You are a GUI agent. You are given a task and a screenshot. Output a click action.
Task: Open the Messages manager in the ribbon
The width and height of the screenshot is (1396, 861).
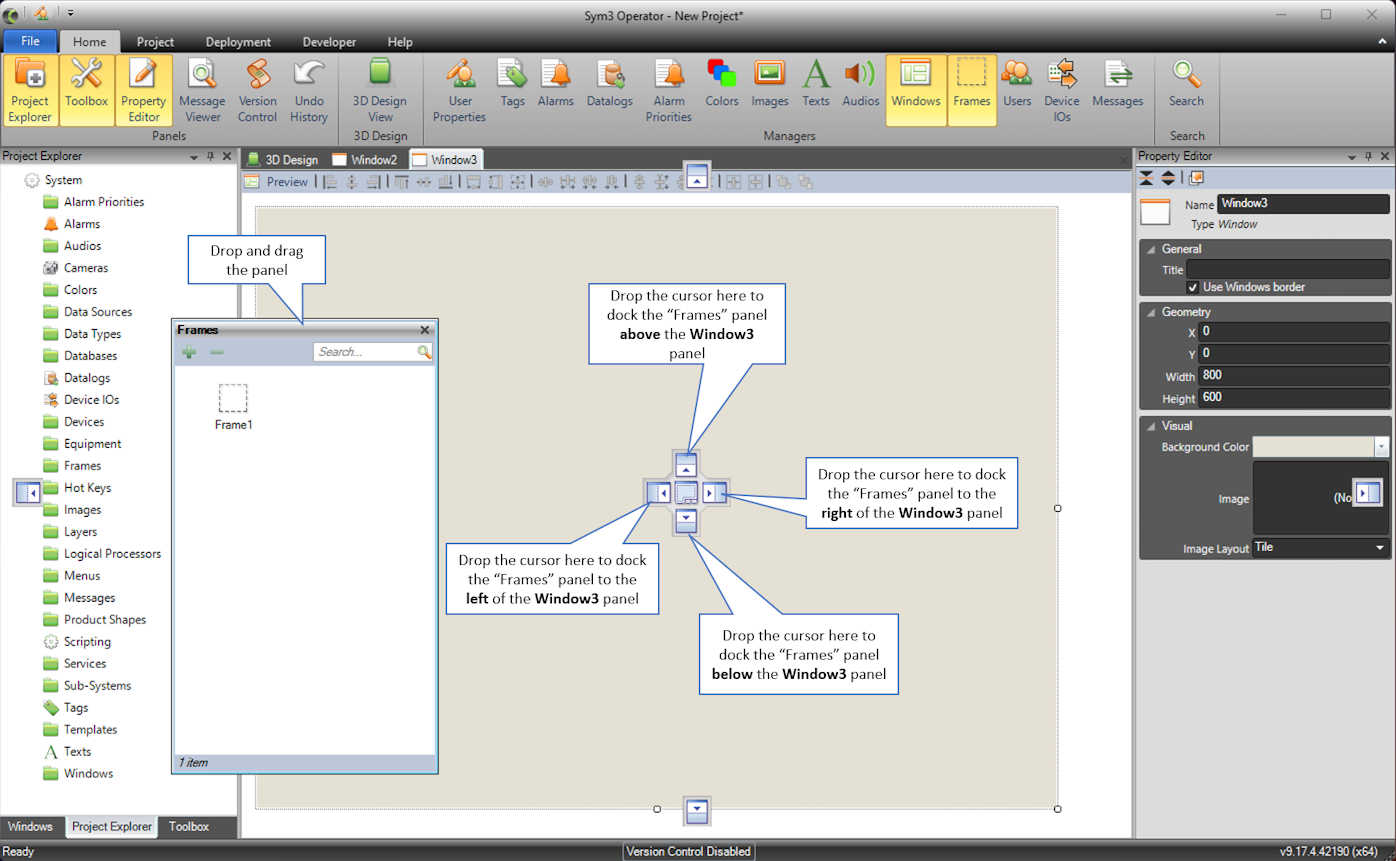point(1117,84)
